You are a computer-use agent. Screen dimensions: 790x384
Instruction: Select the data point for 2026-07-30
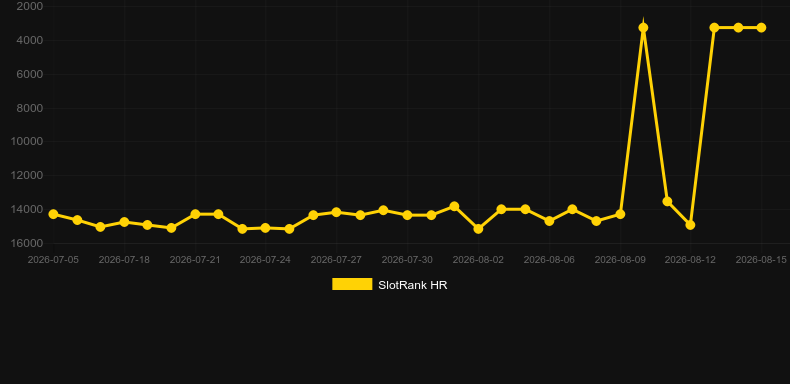pos(408,215)
